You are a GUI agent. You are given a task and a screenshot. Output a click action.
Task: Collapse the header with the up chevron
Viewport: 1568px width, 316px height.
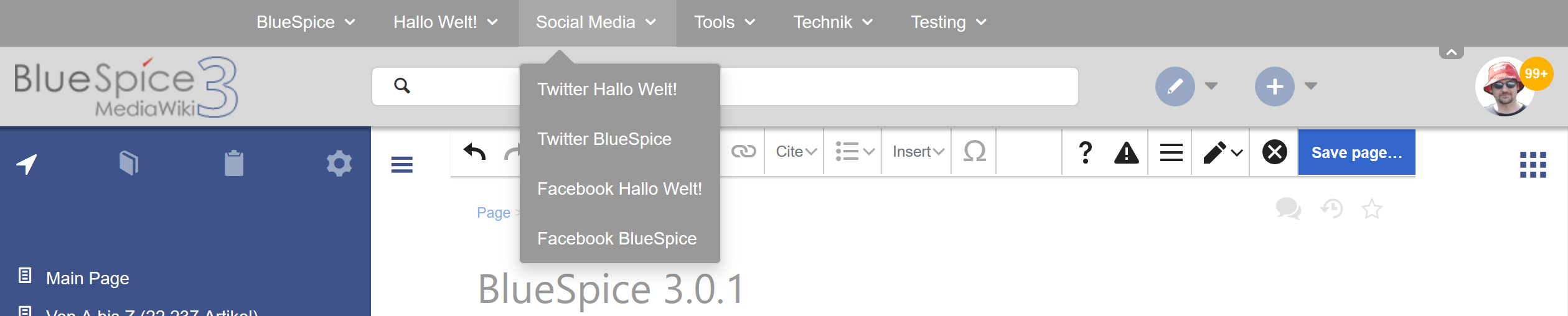click(1451, 53)
